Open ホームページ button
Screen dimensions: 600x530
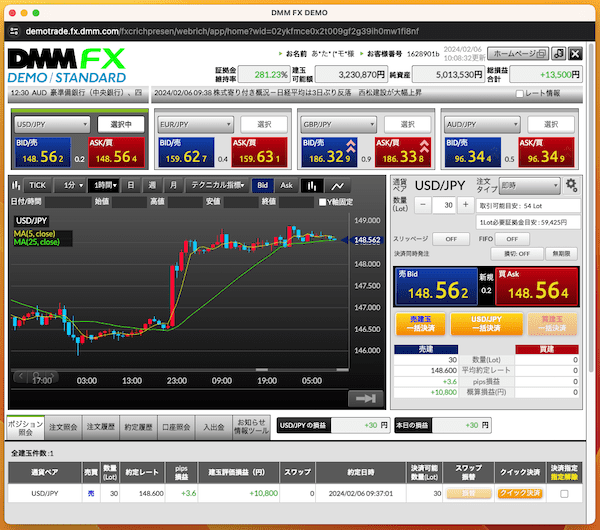click(518, 54)
